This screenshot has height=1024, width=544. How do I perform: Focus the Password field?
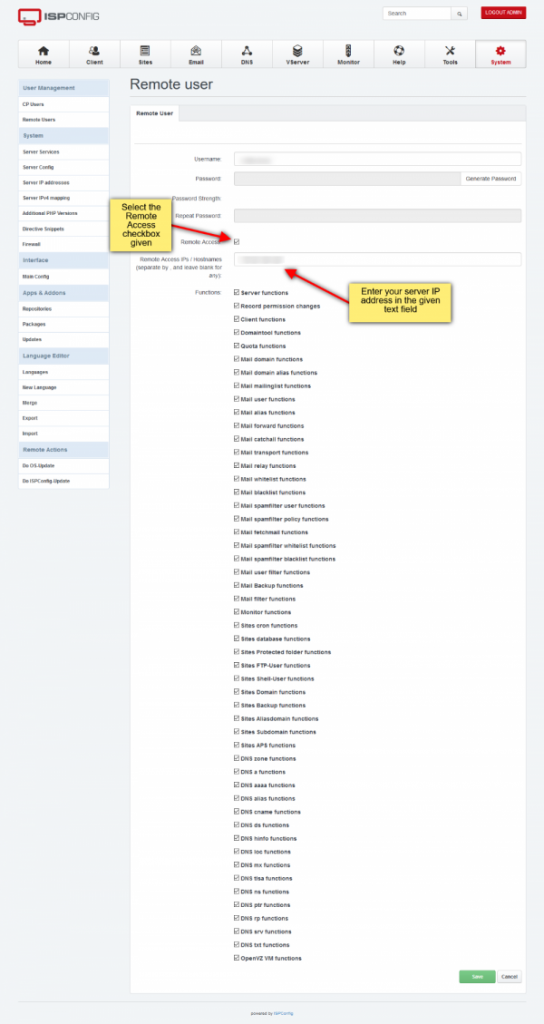[347, 178]
